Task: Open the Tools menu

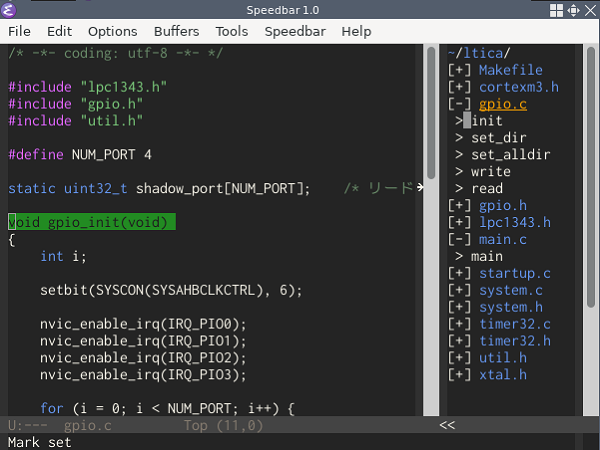Action: pos(232,31)
